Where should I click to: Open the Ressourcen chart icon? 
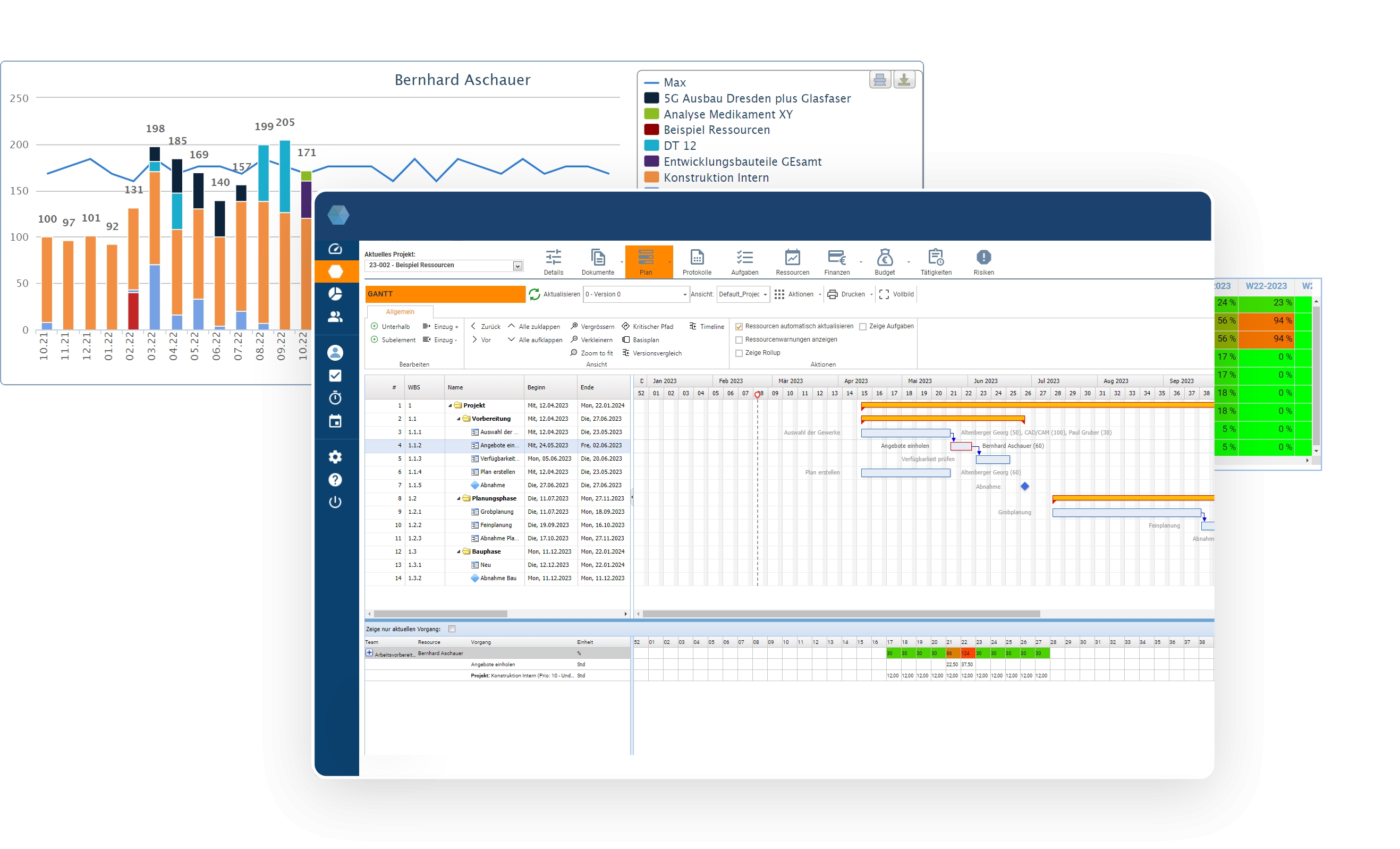click(792, 258)
